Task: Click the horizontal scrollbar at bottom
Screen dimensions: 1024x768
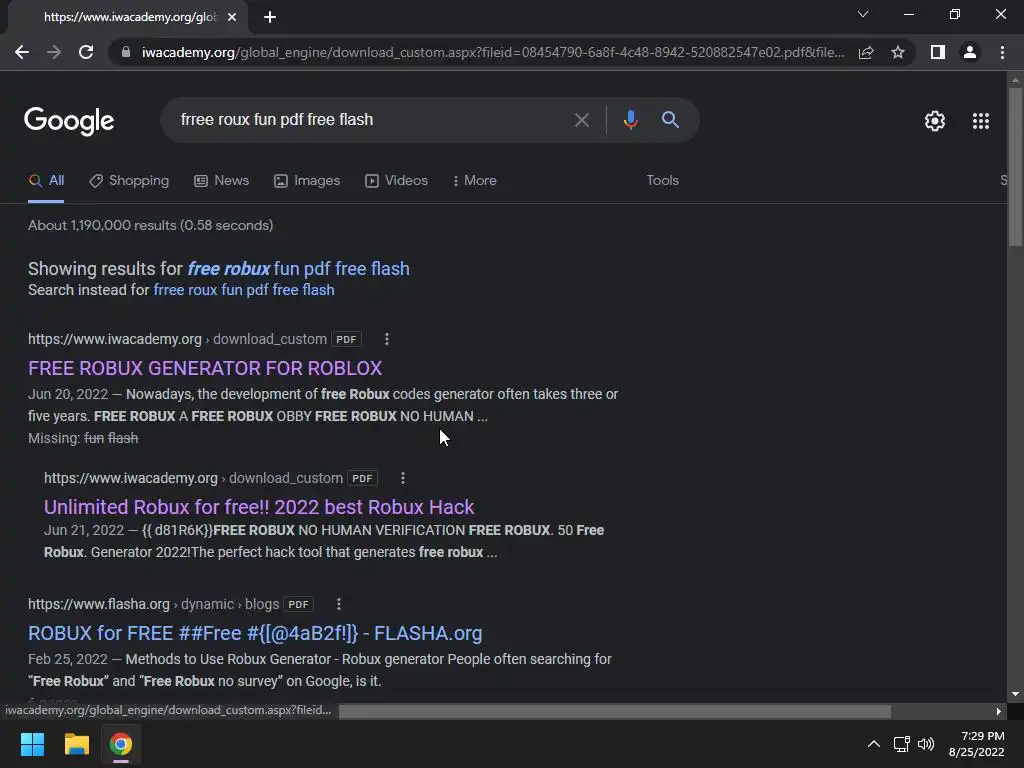Action: (614, 711)
